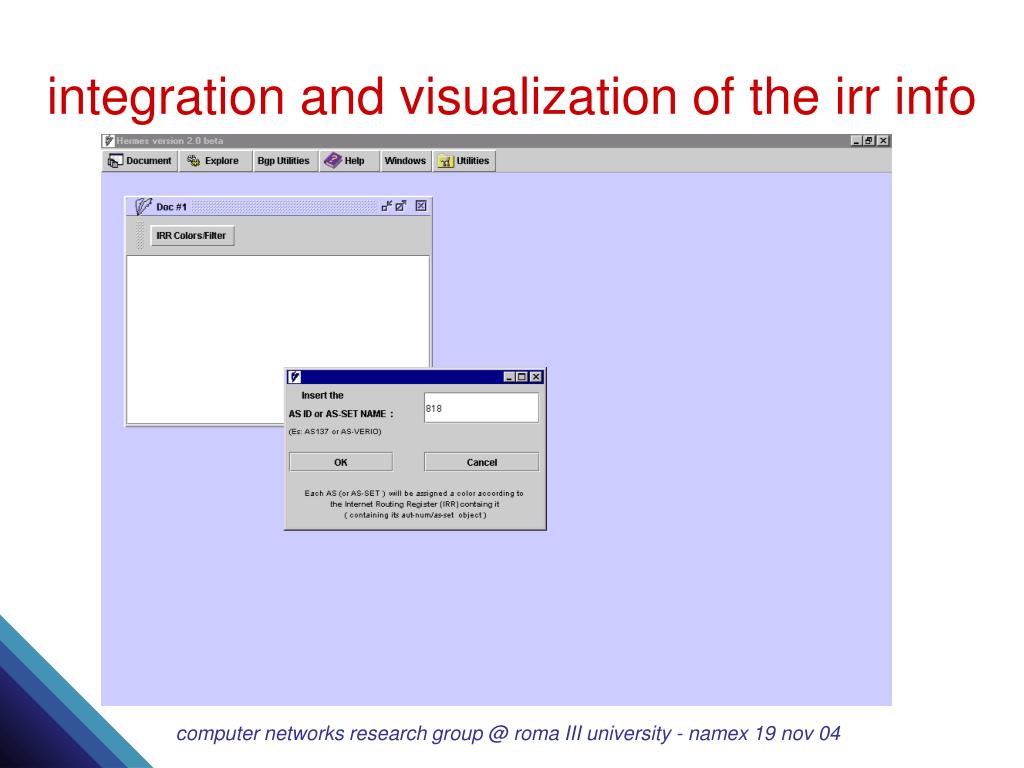Click the Document menu icon
The image size is (1024, 768).
click(x=115, y=161)
